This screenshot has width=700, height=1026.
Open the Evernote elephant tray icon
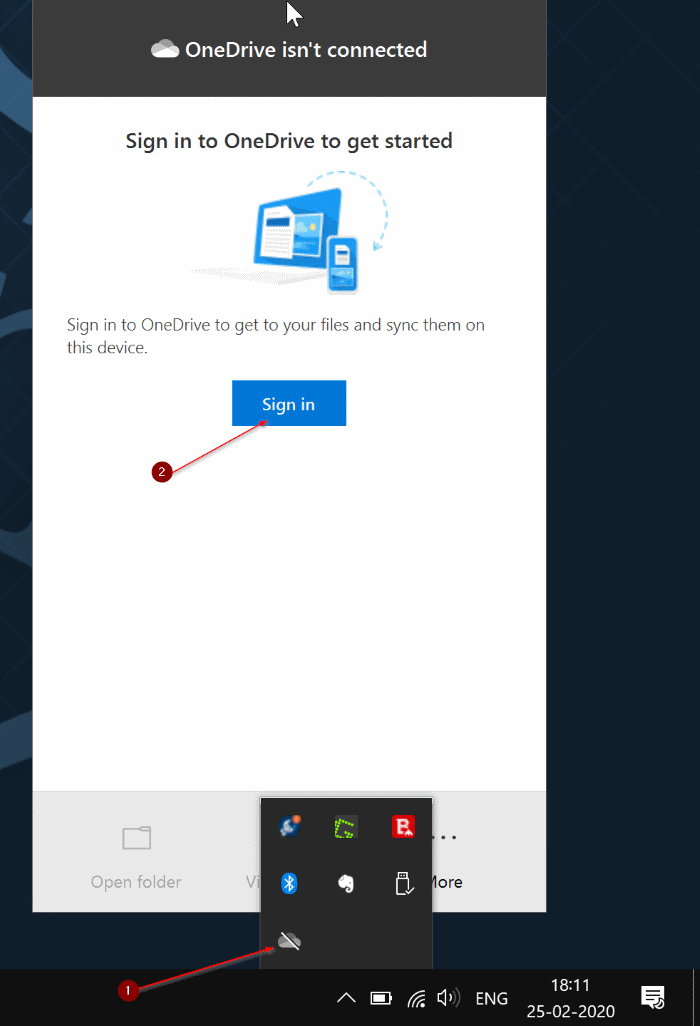[346, 883]
